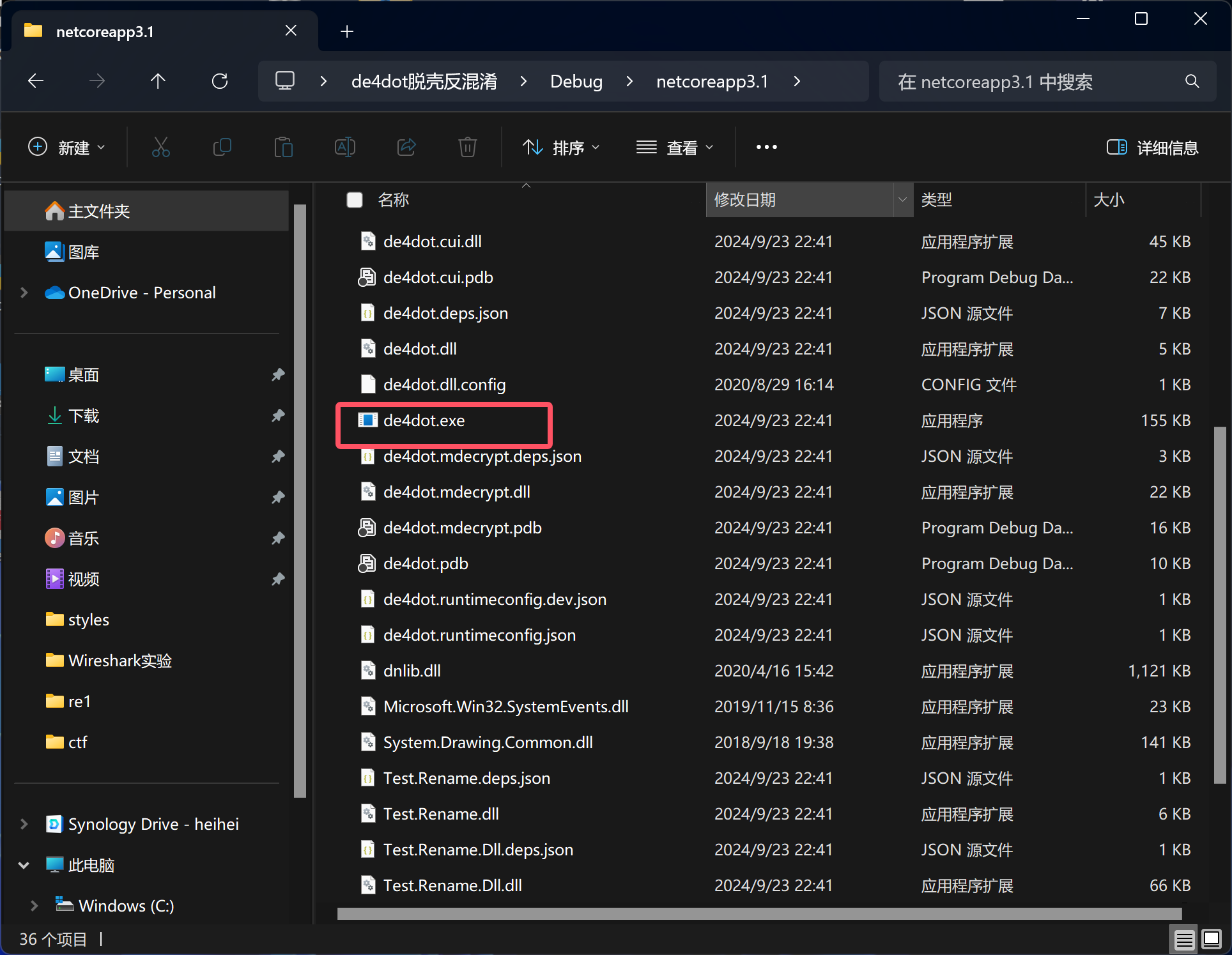Click the Share icon in toolbar
This screenshot has height=955, width=1232.
point(406,148)
